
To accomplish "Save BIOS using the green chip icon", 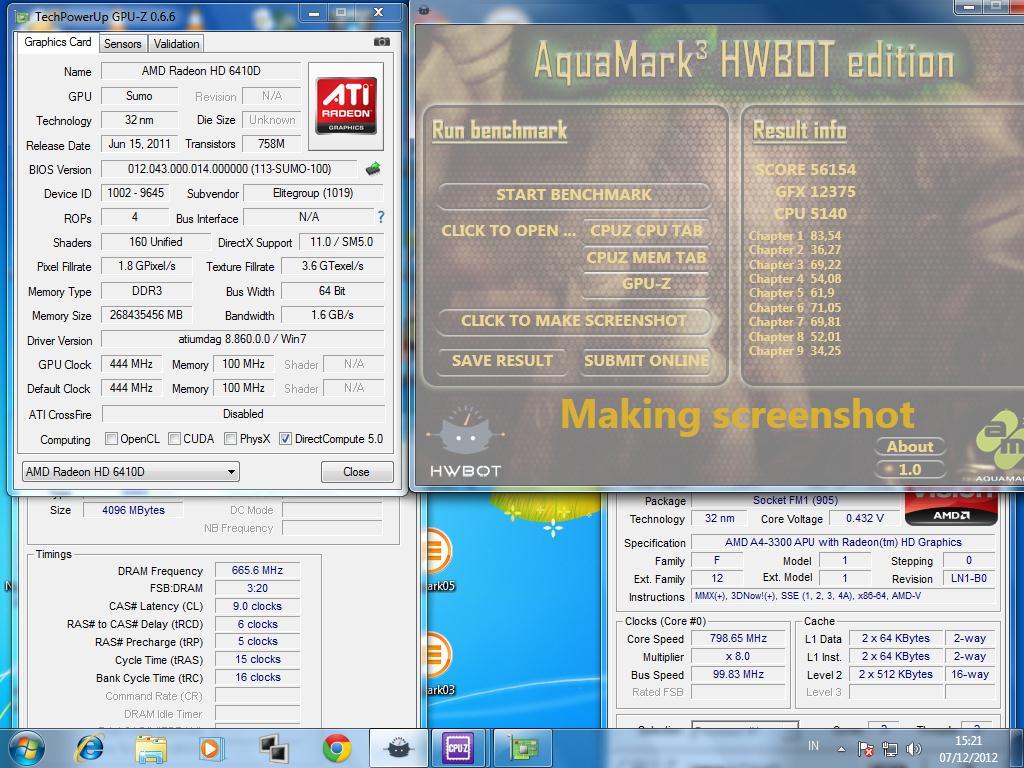I will (374, 169).
